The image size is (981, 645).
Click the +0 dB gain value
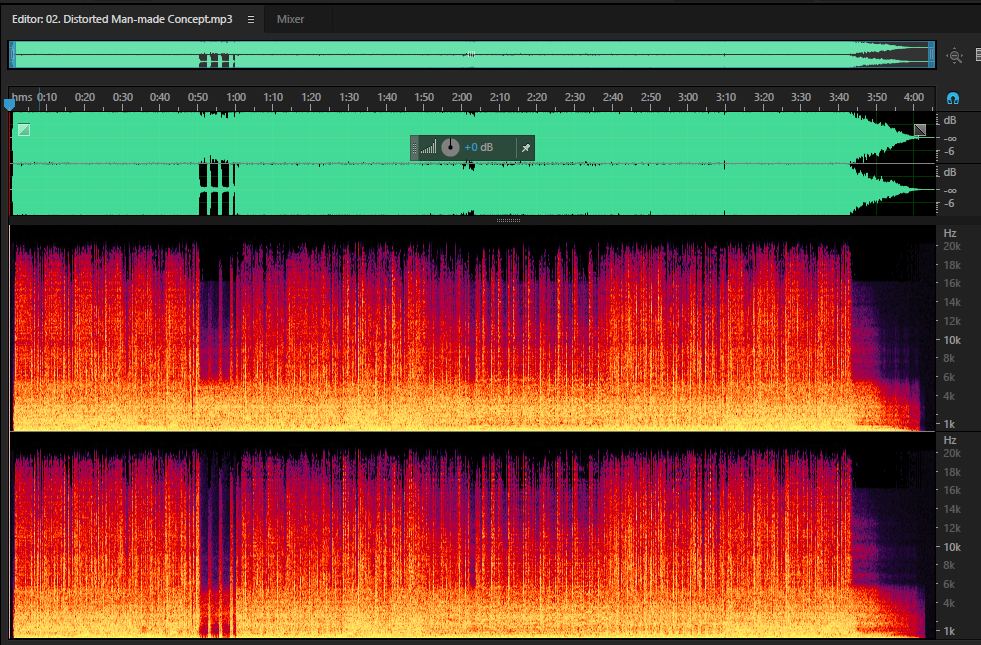479,148
